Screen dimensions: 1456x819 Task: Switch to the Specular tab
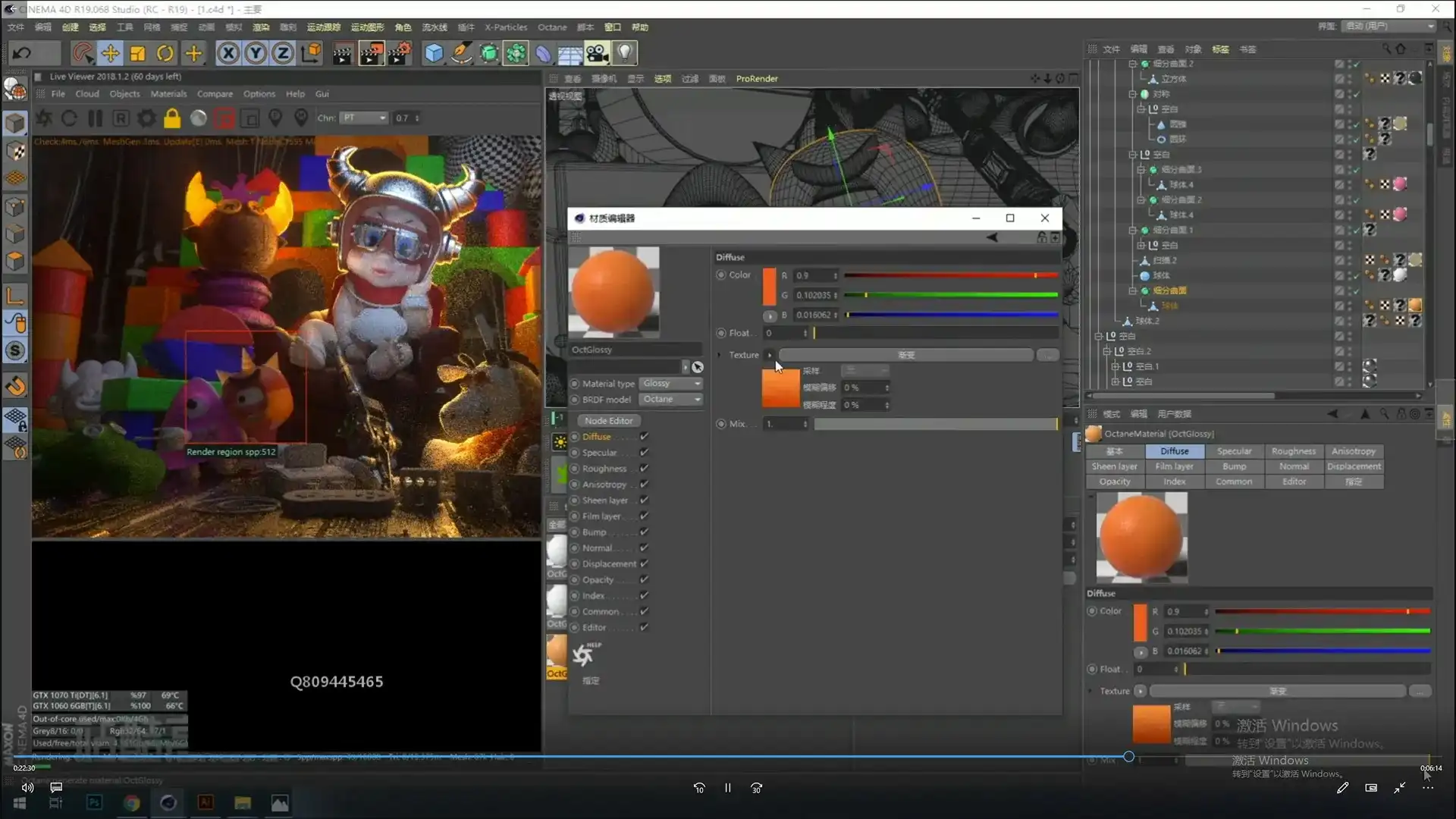point(1234,451)
